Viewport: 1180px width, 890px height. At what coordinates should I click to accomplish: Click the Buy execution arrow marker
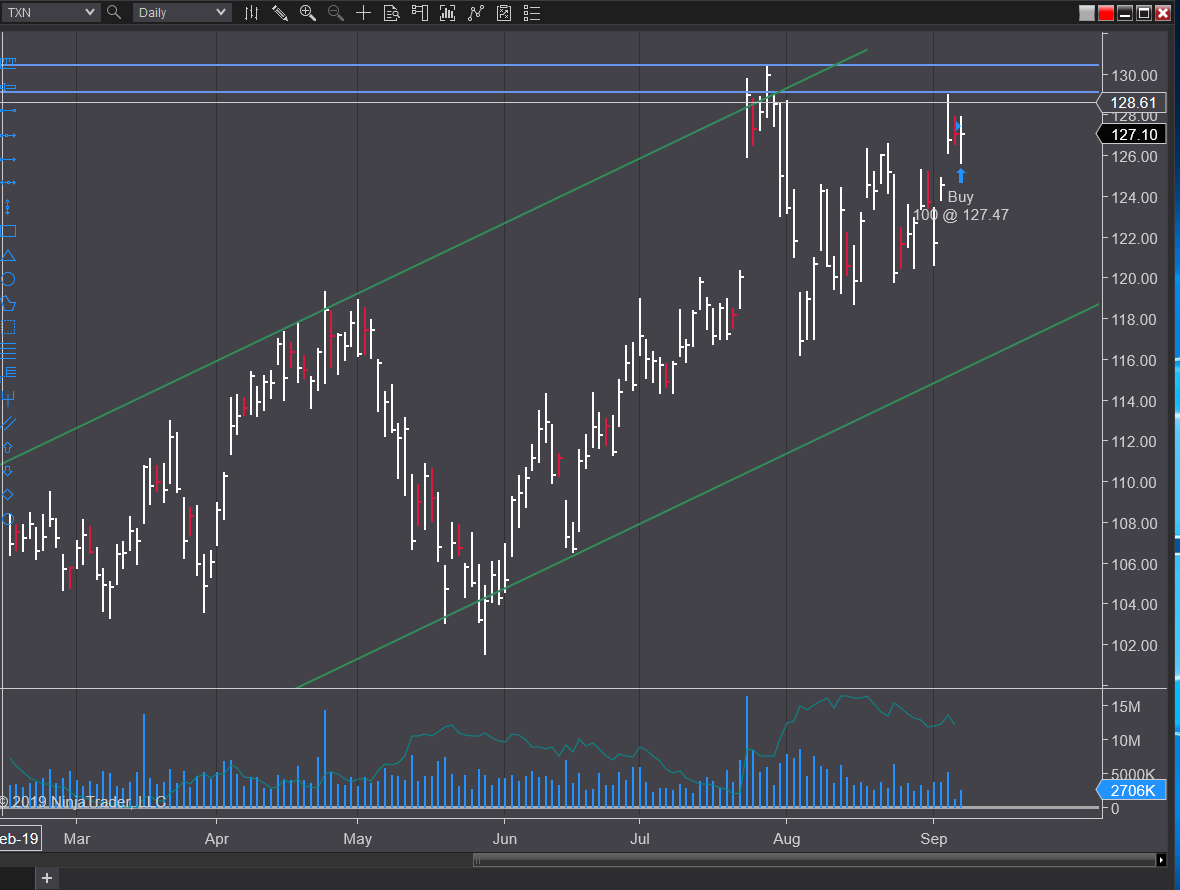pos(961,175)
